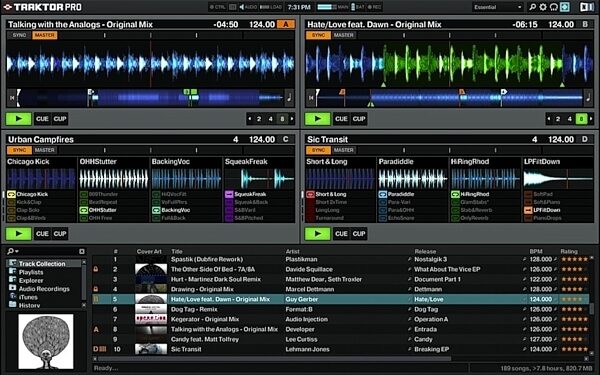Play Deck B
Viewport: 600px width, 375px height.
point(318,119)
